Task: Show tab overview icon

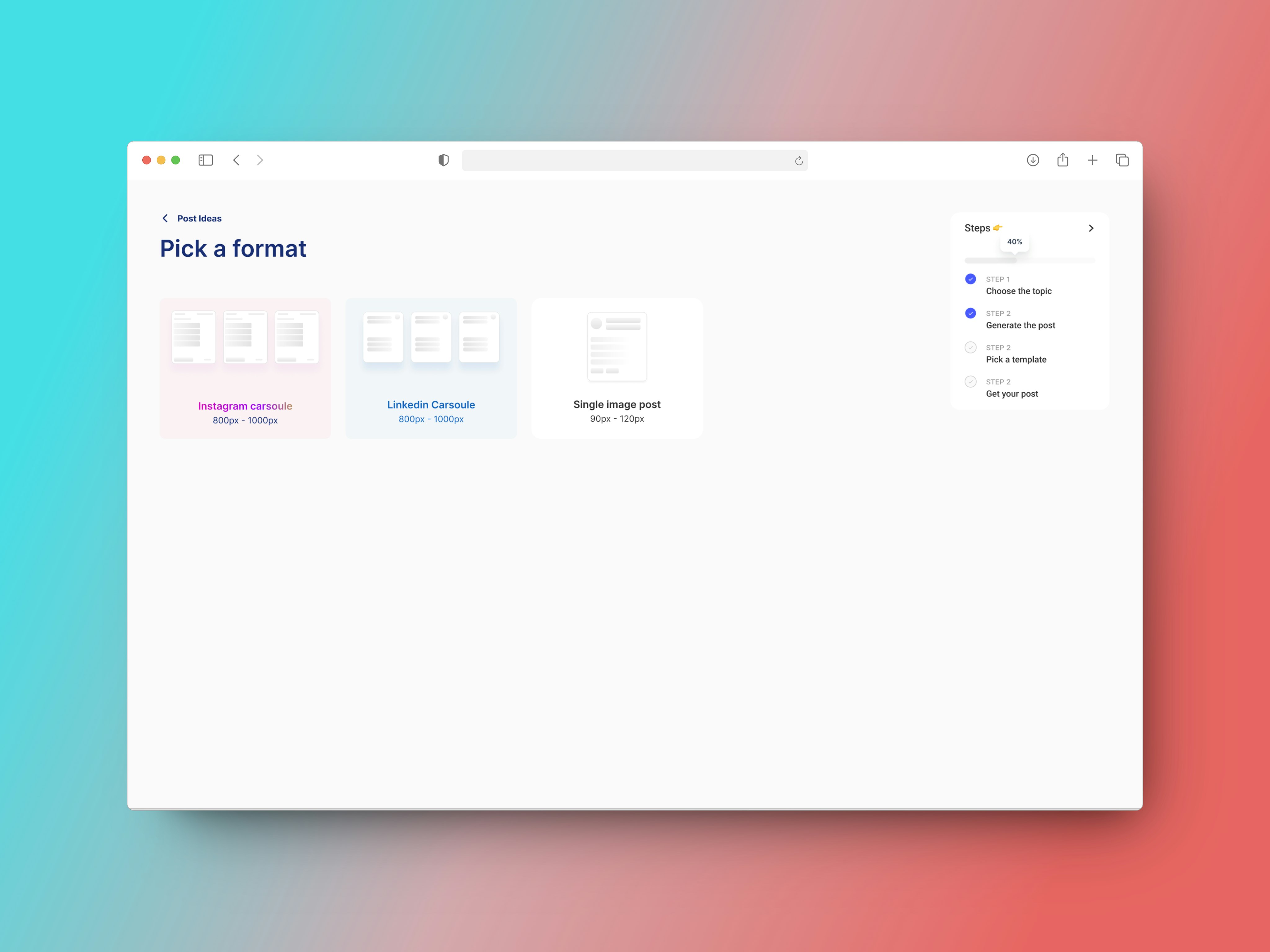Action: point(1122,160)
